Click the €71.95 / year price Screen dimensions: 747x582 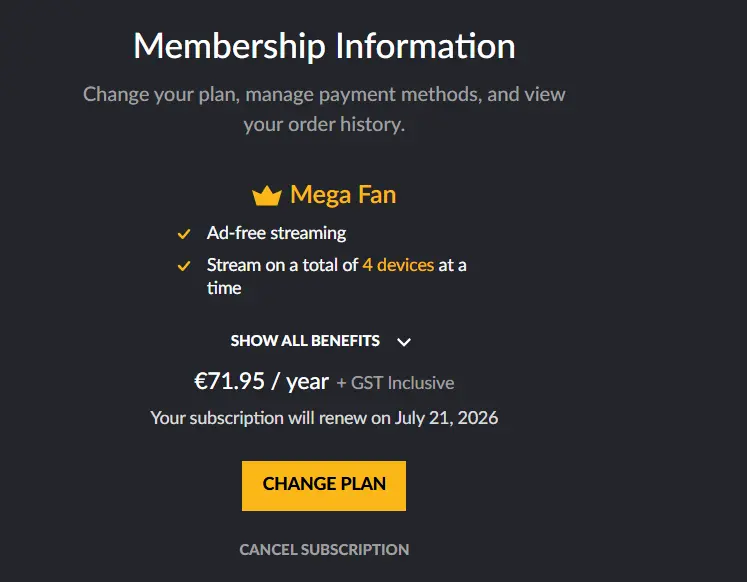pos(262,381)
